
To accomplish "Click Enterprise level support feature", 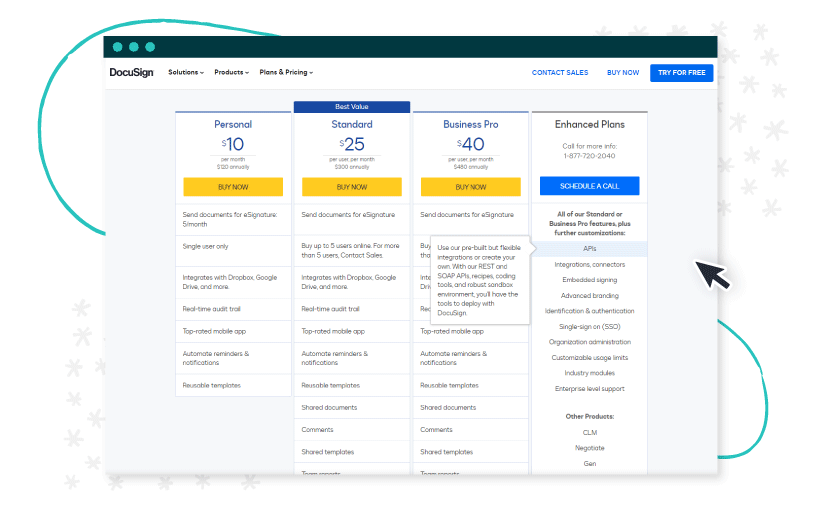I will coord(589,389).
